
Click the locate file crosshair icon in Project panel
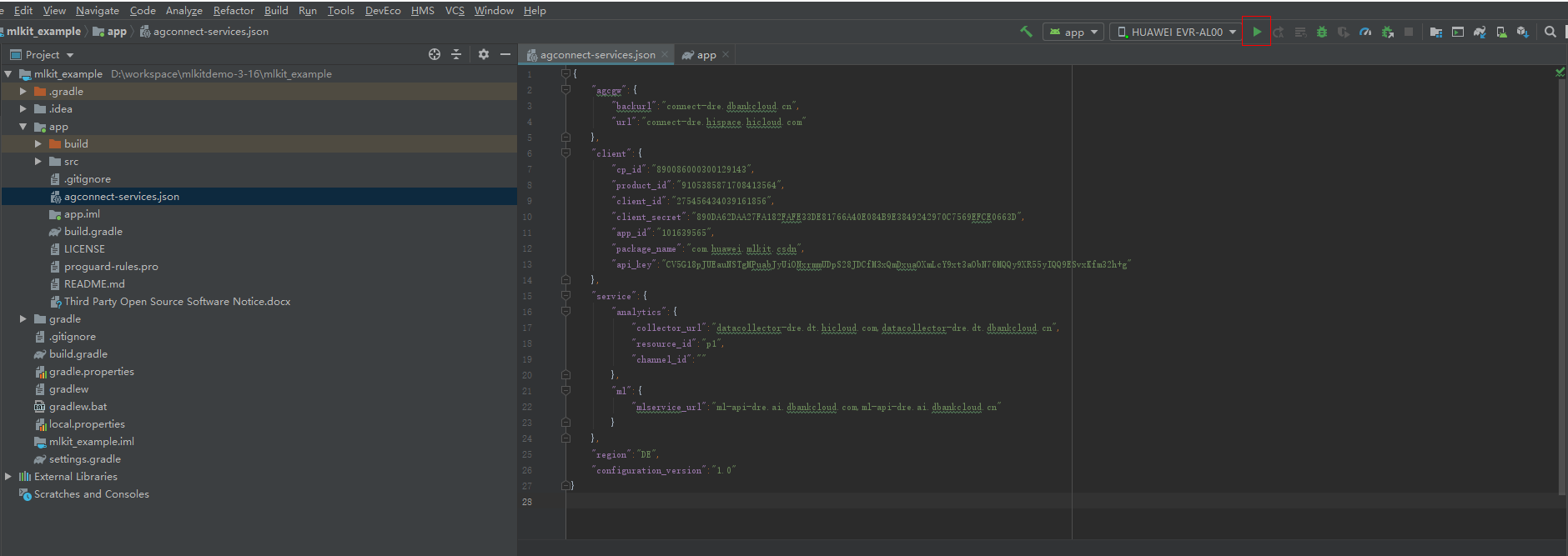(x=435, y=54)
